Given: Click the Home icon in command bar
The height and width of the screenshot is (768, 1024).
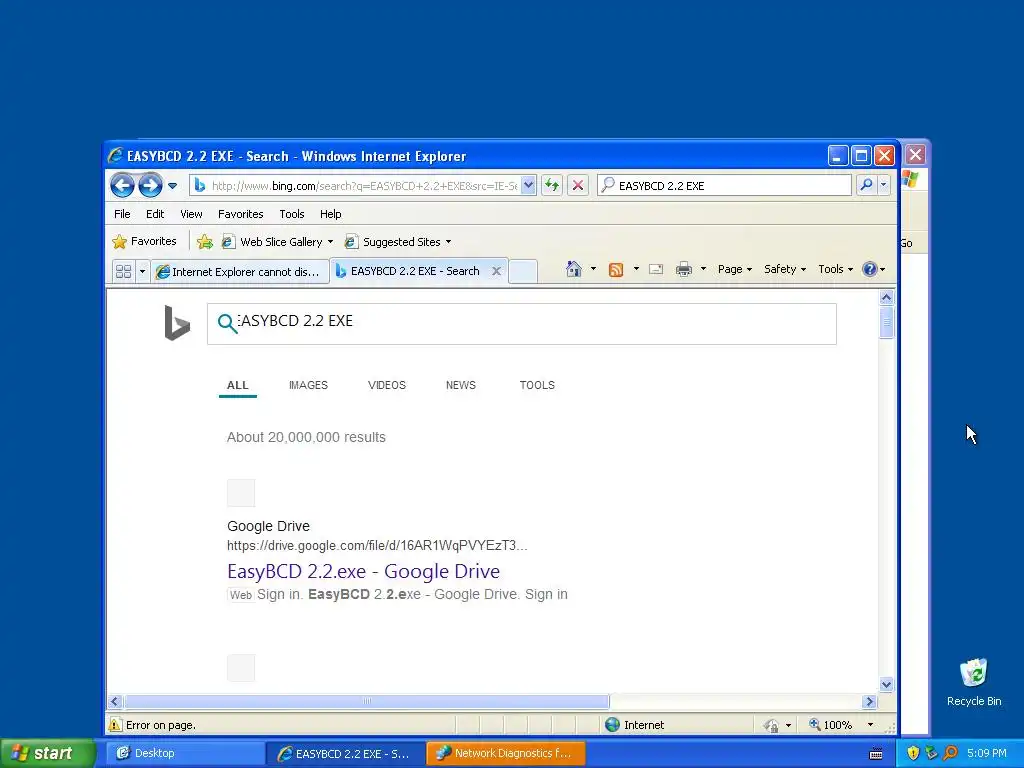Looking at the screenshot, I should tap(573, 269).
